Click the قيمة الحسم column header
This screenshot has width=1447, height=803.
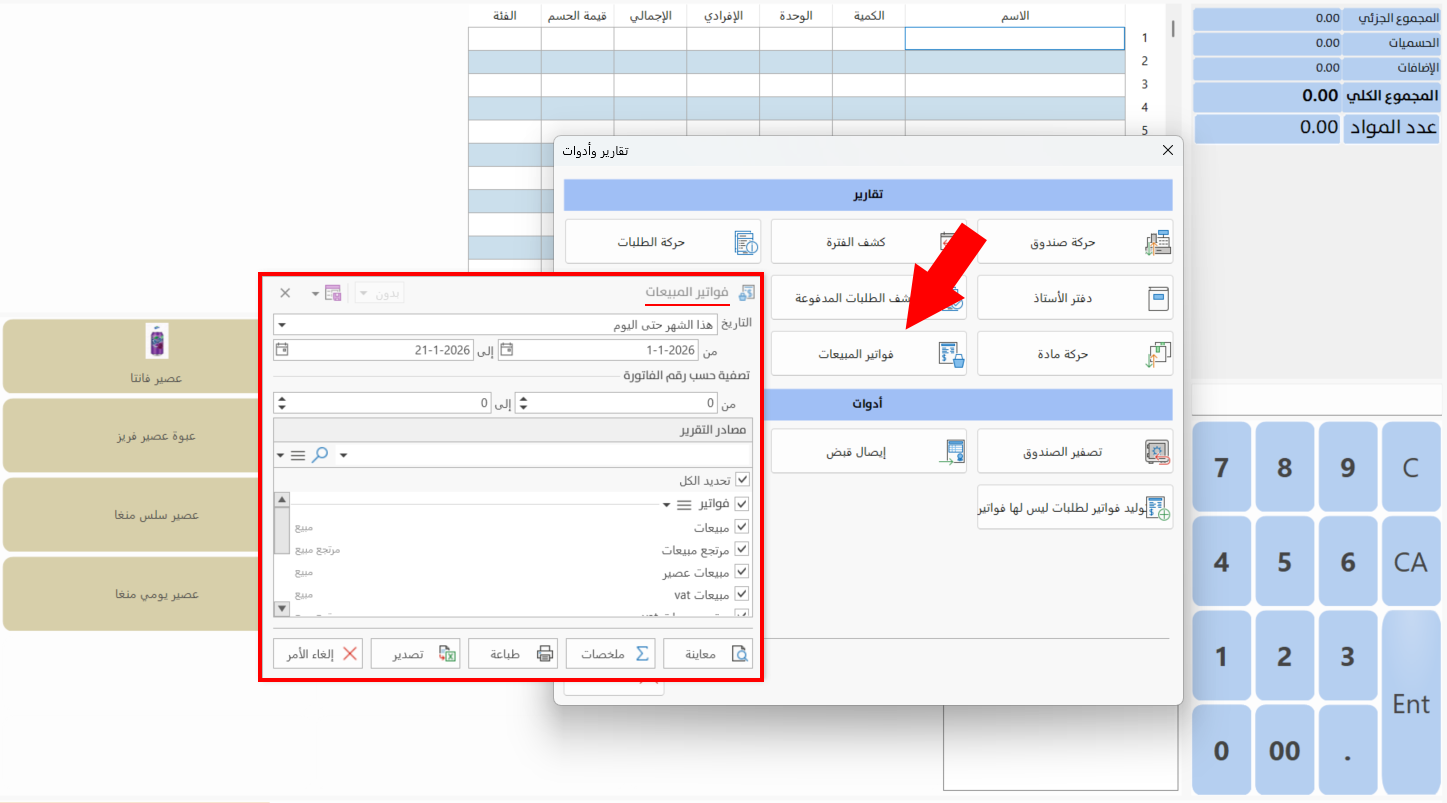tap(578, 16)
